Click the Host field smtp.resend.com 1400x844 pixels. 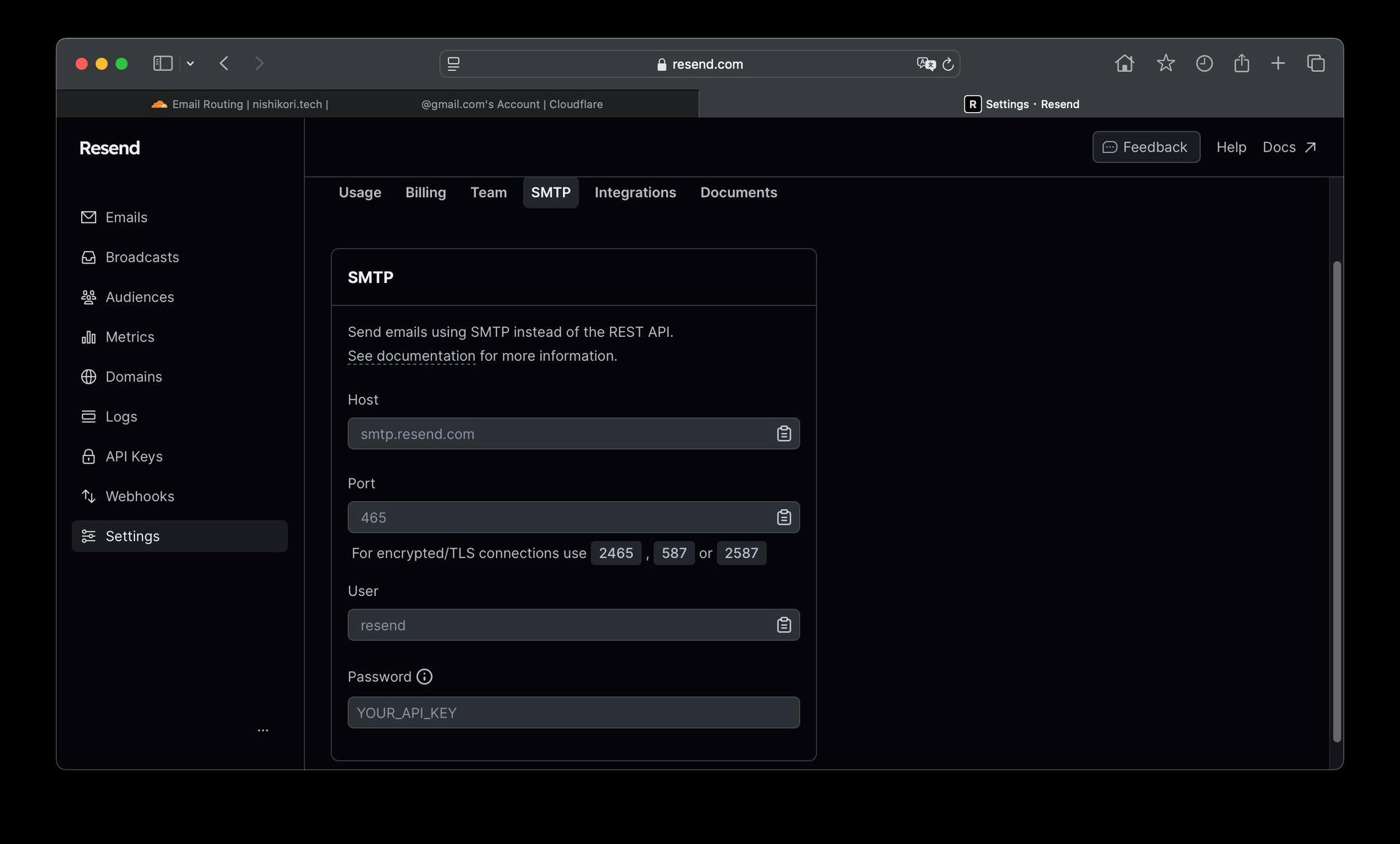click(574, 434)
